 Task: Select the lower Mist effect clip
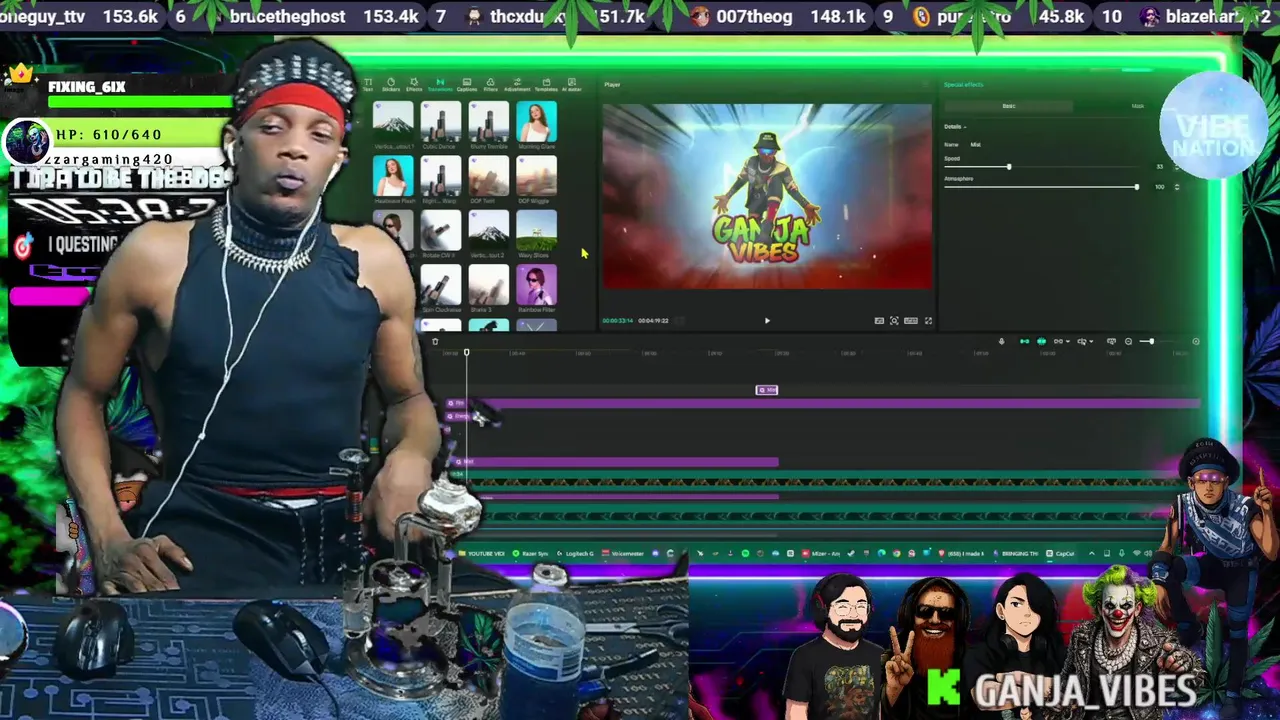(x=615, y=462)
